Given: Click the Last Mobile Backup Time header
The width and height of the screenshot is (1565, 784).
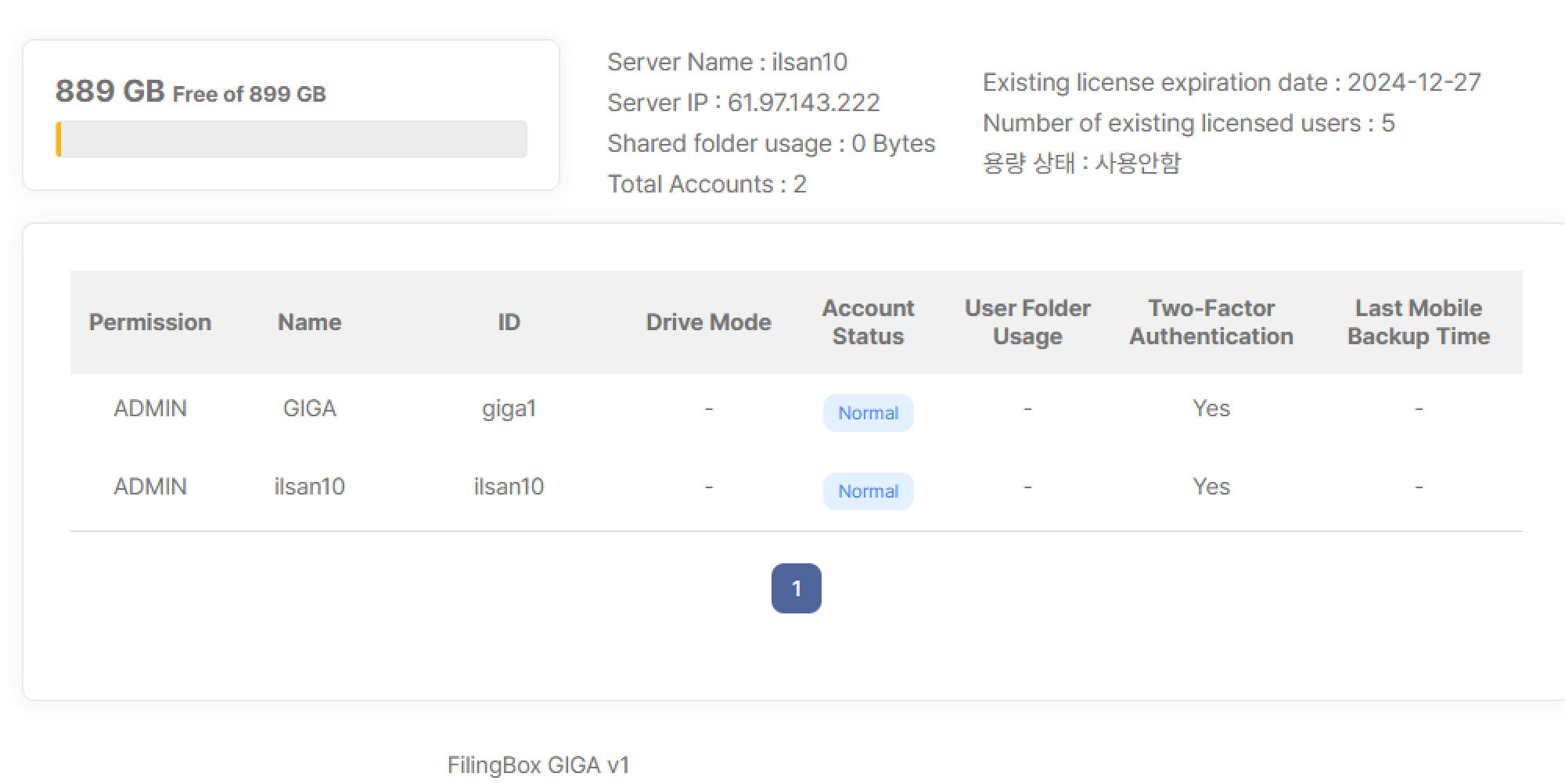Looking at the screenshot, I should coord(1418,322).
